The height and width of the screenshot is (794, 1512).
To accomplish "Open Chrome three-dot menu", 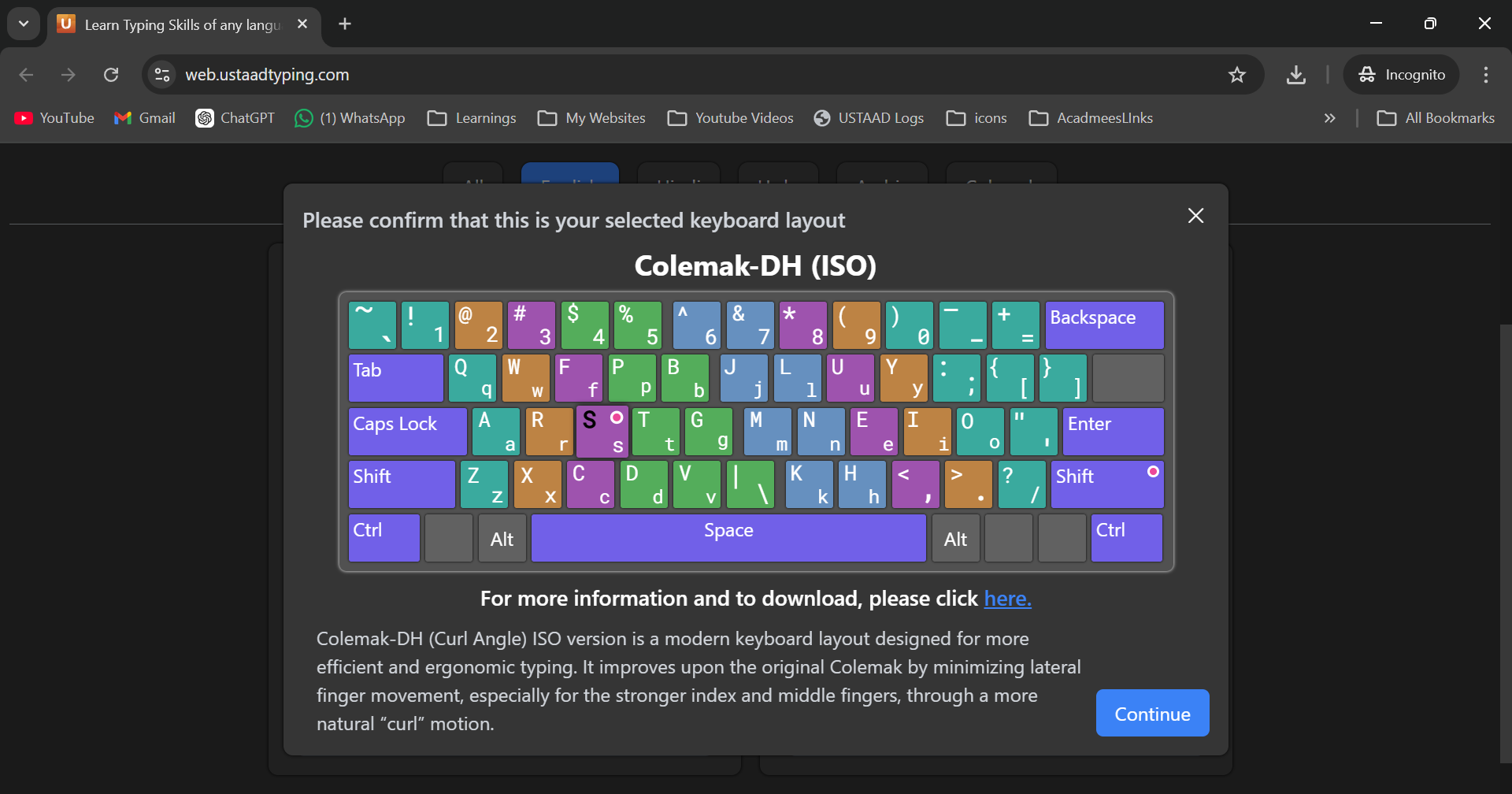I will point(1485,75).
